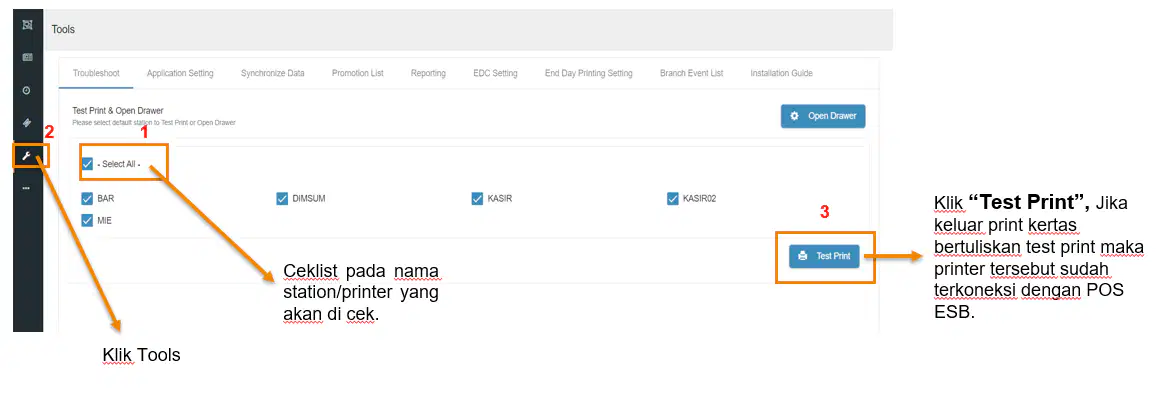Viewport: 1165px width, 396px height.
Task: Click the Open Drawer label text
Action: click(832, 117)
